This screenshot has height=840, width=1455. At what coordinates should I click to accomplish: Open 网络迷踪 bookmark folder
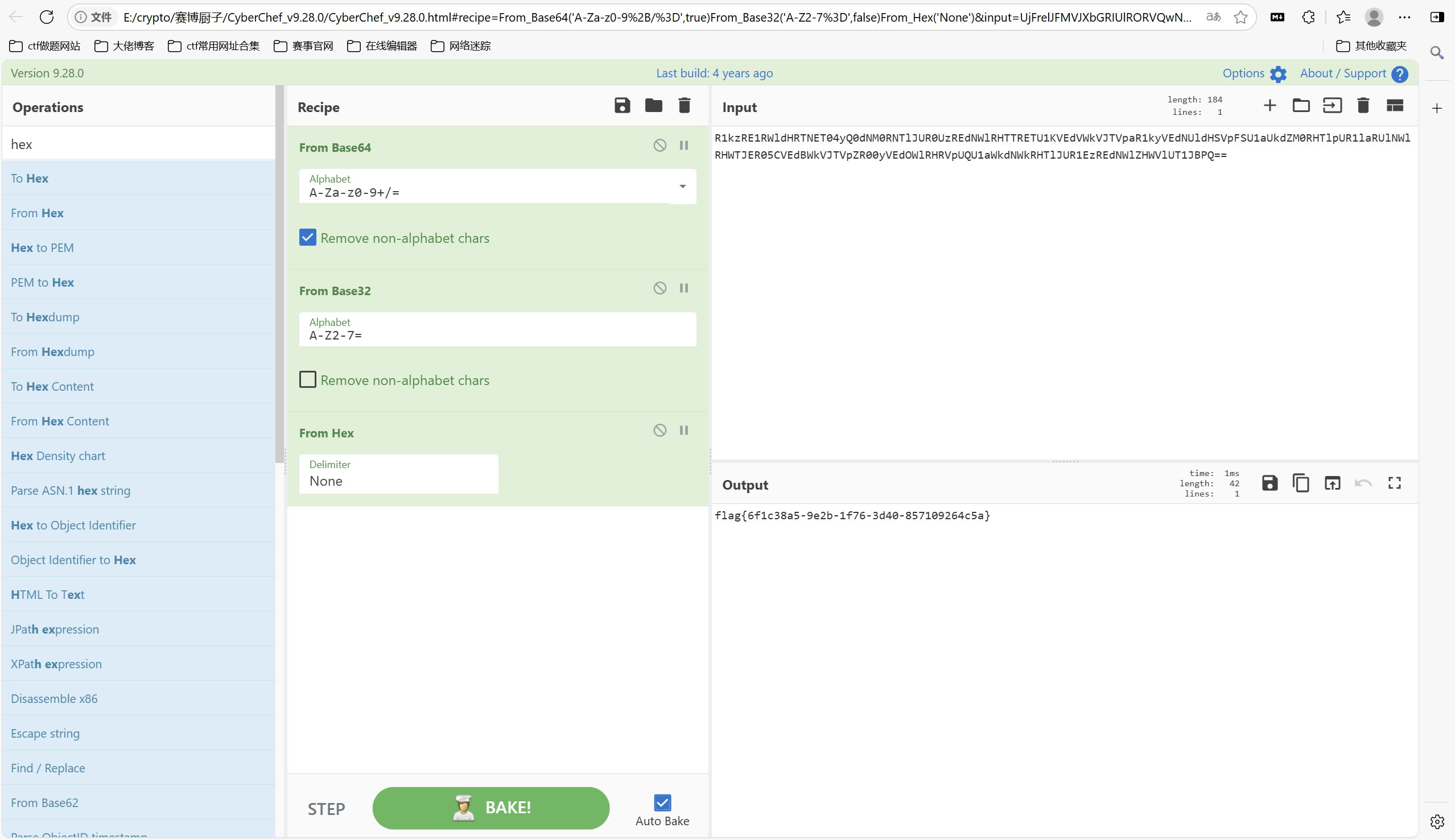tap(460, 45)
